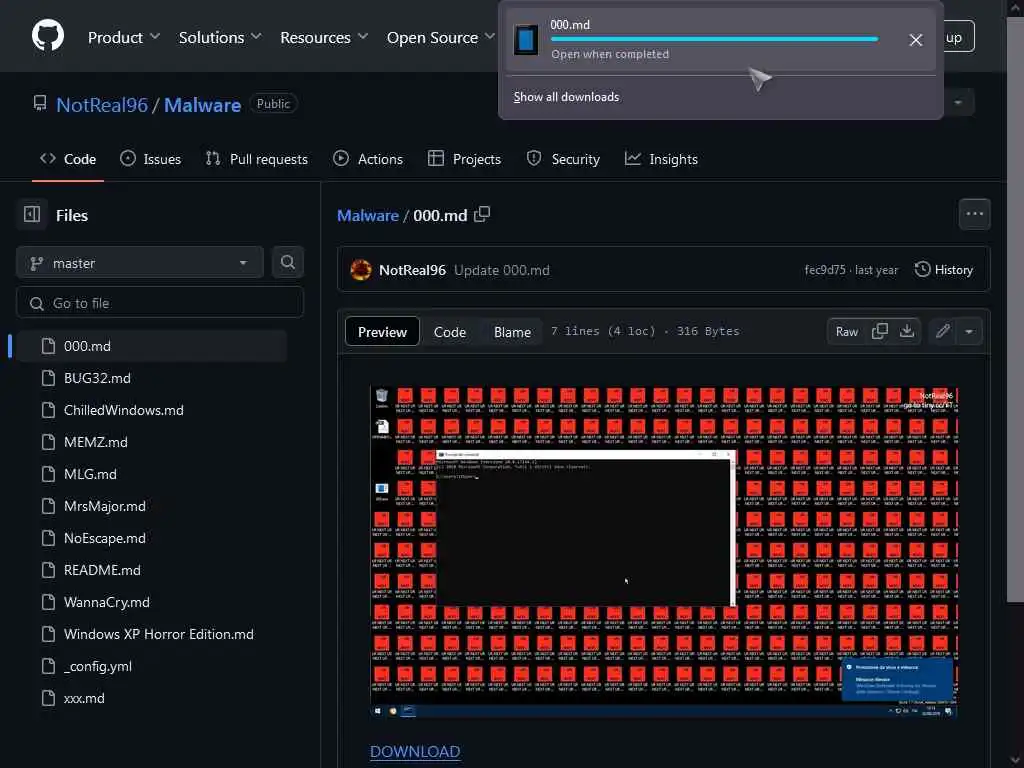The image size is (1024, 768).
Task: Open commit fec9d75
Action: pos(825,270)
